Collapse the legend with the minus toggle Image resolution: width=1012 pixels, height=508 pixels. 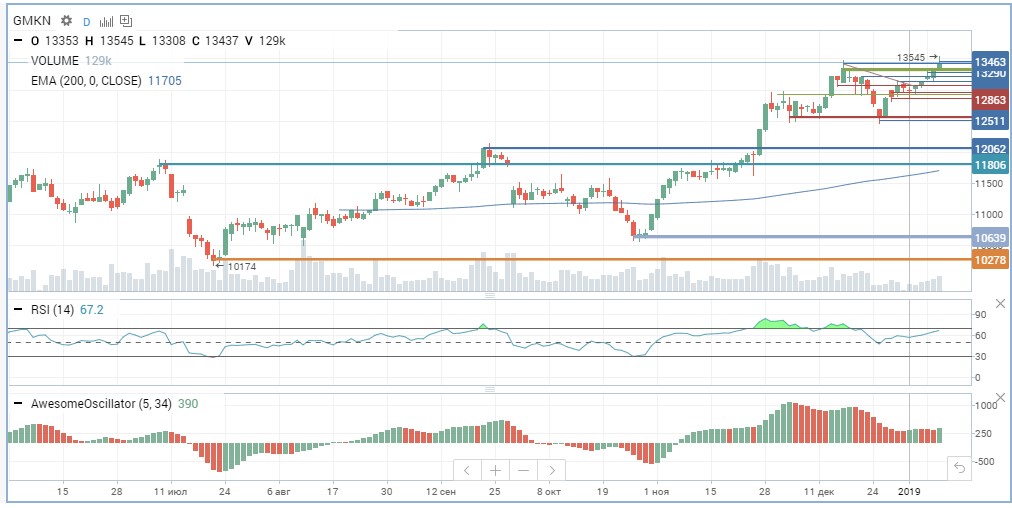19,41
